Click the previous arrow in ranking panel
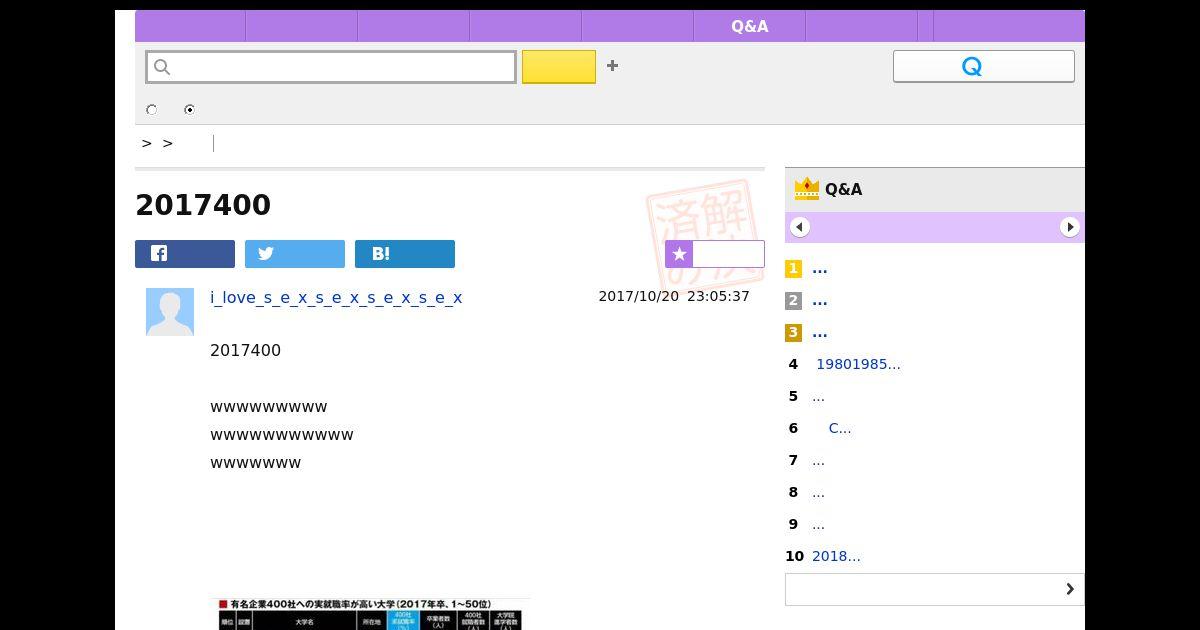Screen dimensions: 1200x630 click(800, 227)
